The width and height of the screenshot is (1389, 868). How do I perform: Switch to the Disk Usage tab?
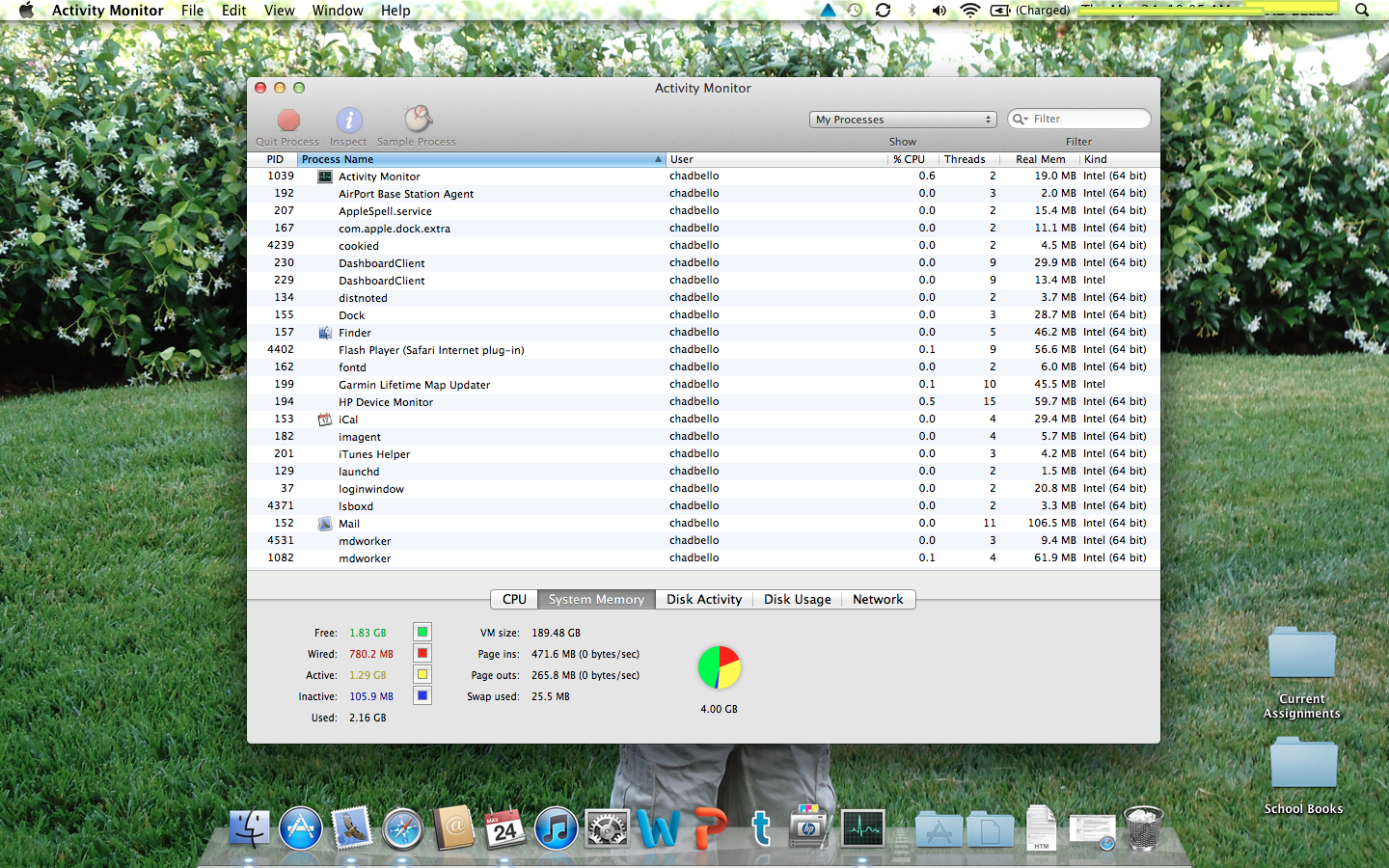coord(797,599)
